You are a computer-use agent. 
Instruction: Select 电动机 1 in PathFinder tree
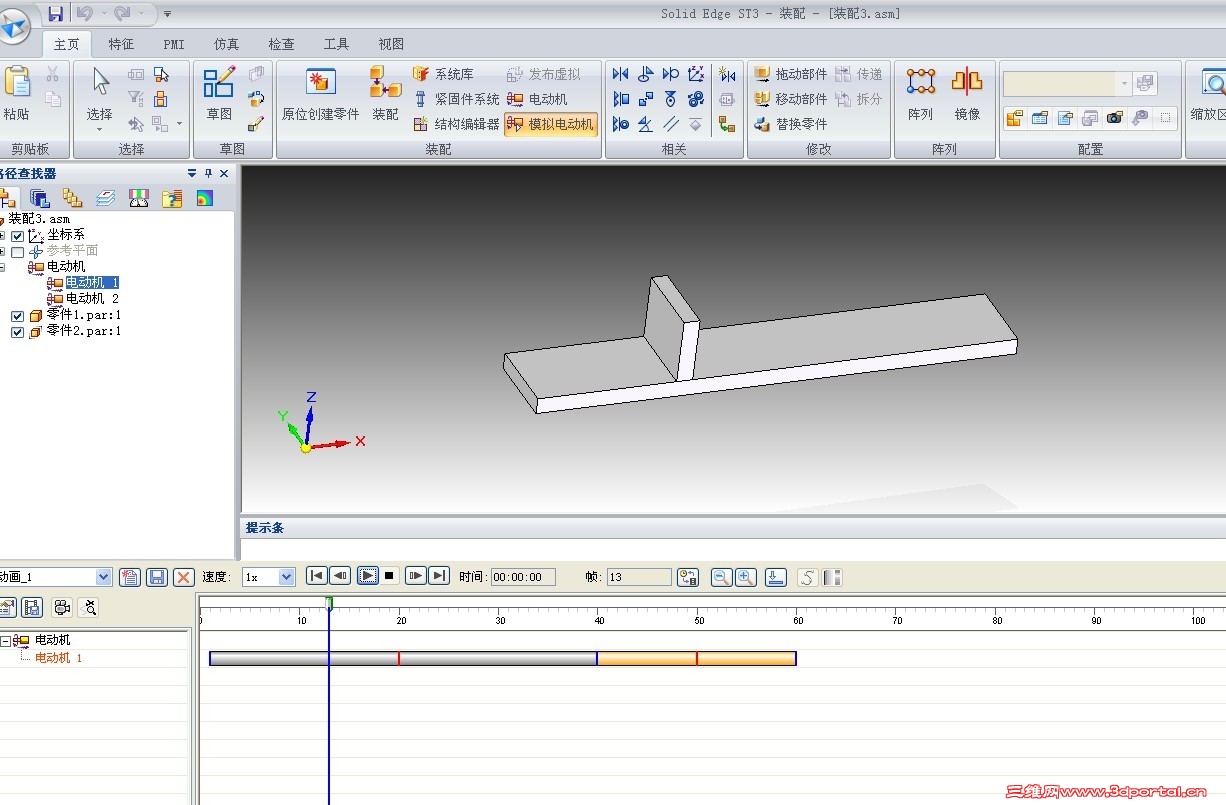click(x=92, y=283)
